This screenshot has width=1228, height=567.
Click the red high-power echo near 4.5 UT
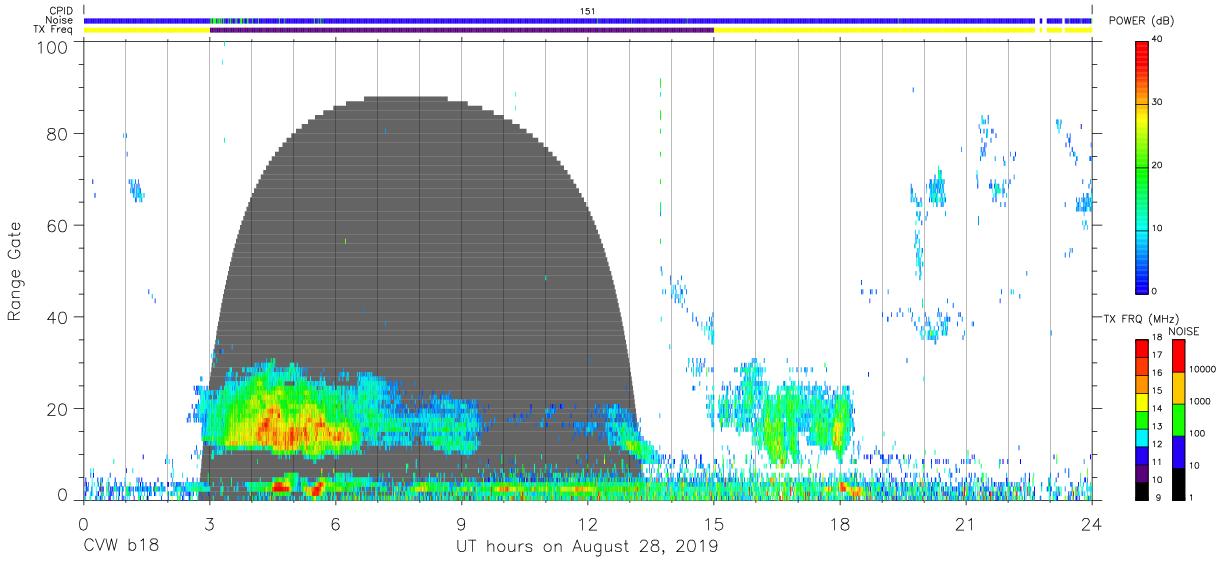coord(280,487)
